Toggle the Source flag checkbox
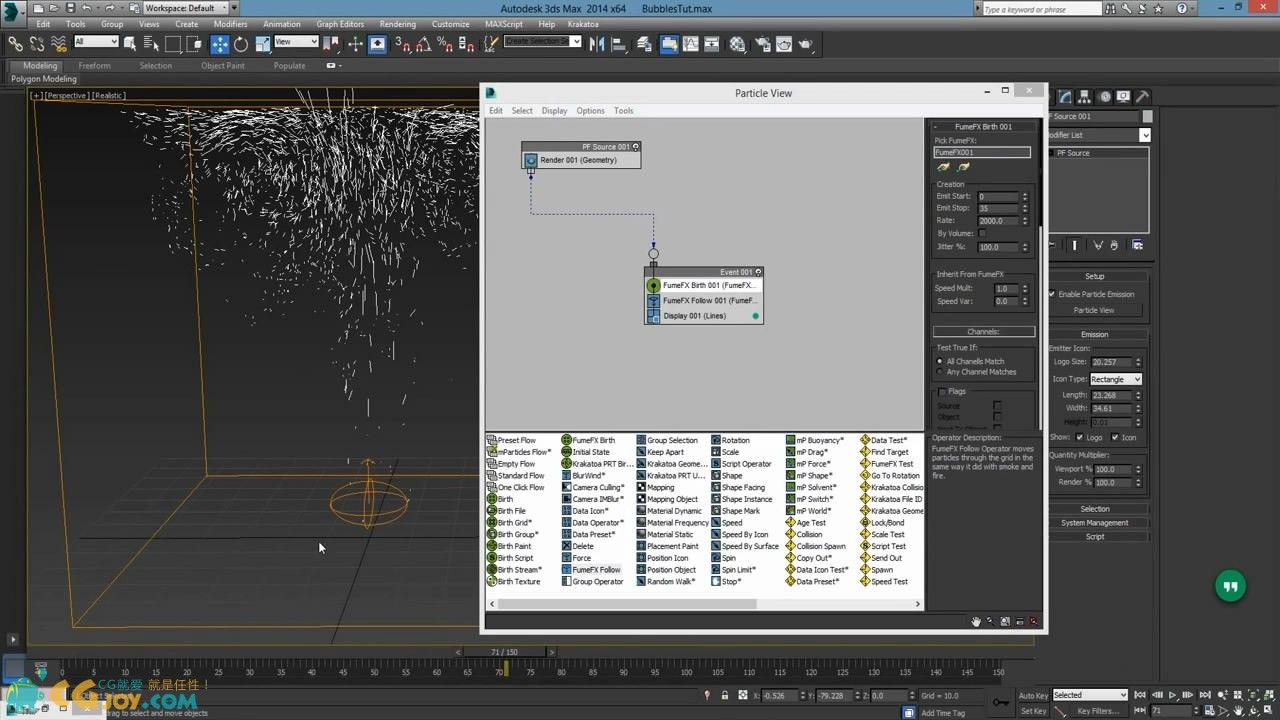Viewport: 1280px width, 720px height. (x=997, y=406)
